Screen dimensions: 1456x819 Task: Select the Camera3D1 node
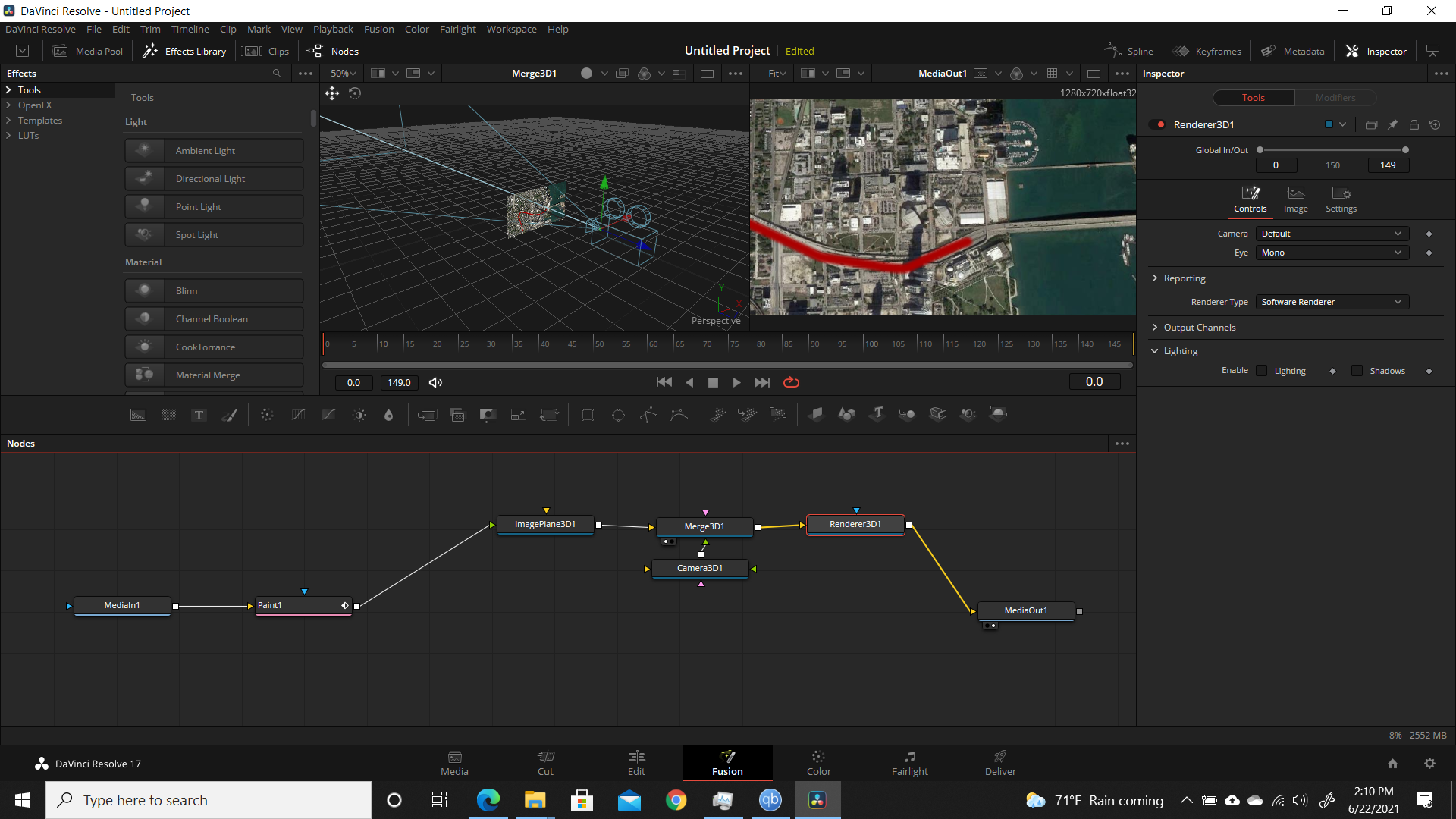click(700, 568)
